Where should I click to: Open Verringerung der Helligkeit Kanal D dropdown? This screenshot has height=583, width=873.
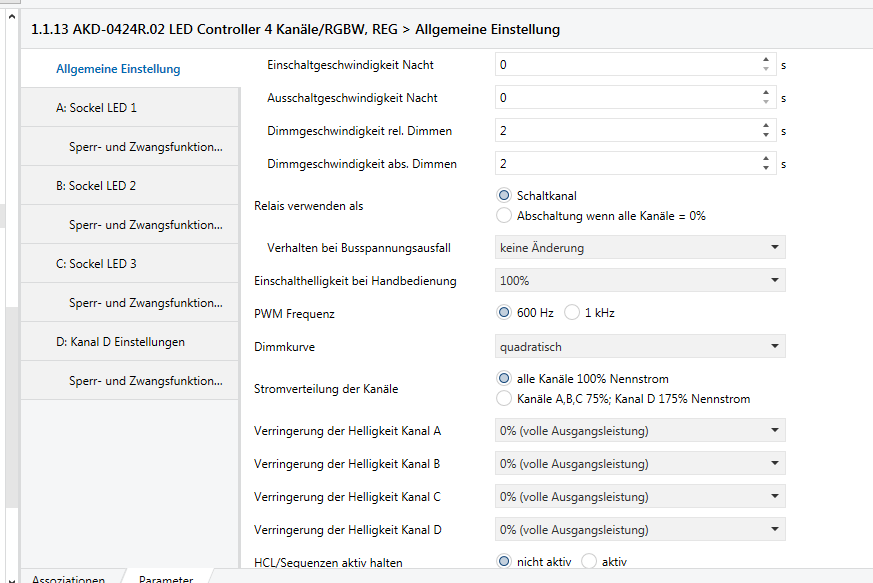(640, 530)
